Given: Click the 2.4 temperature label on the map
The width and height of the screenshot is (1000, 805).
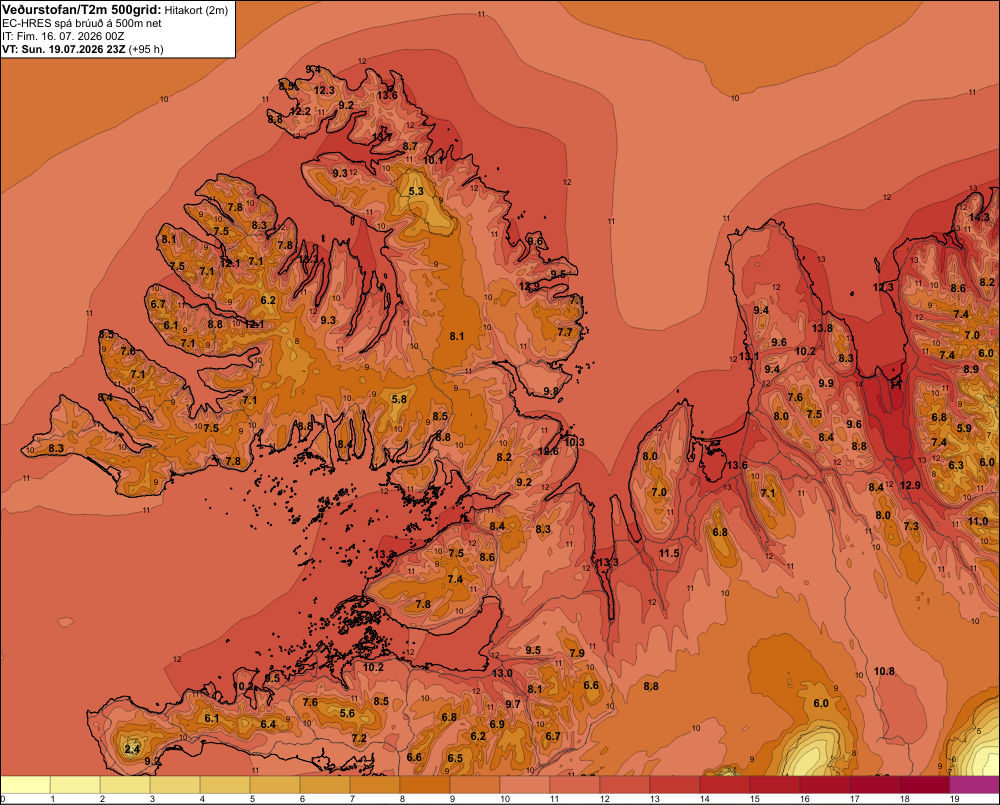Looking at the screenshot, I should pyautogui.click(x=132, y=750).
